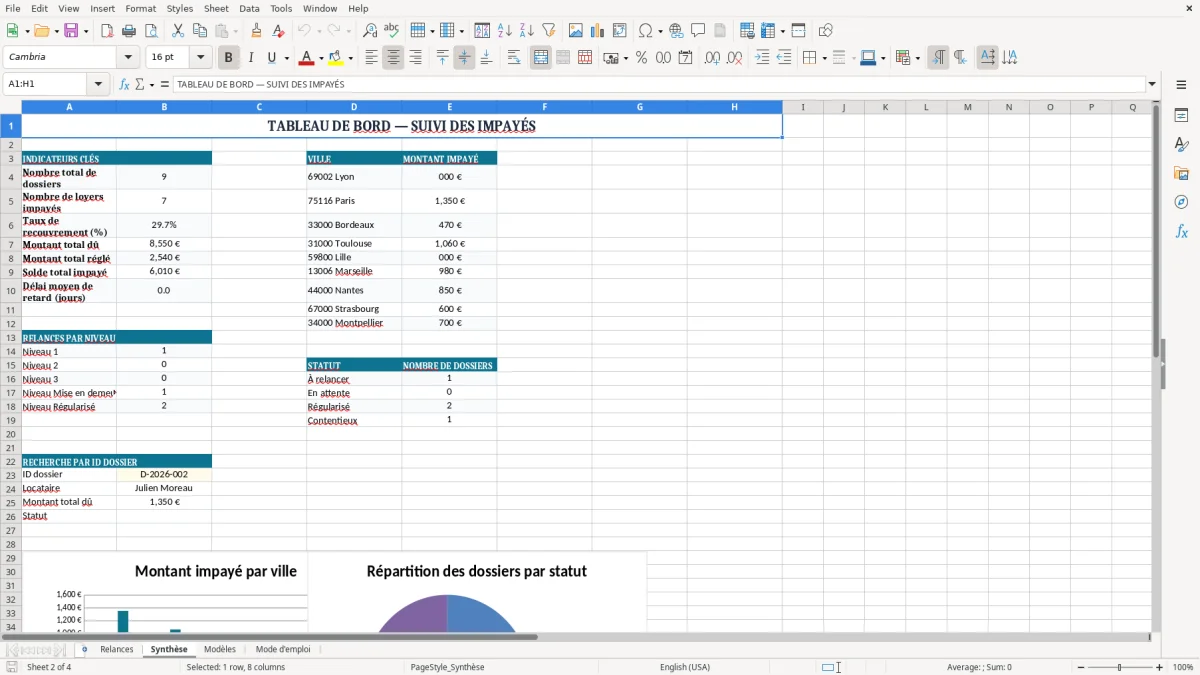Click the 100% zoom level
The image size is (1200, 675).
(1183, 667)
